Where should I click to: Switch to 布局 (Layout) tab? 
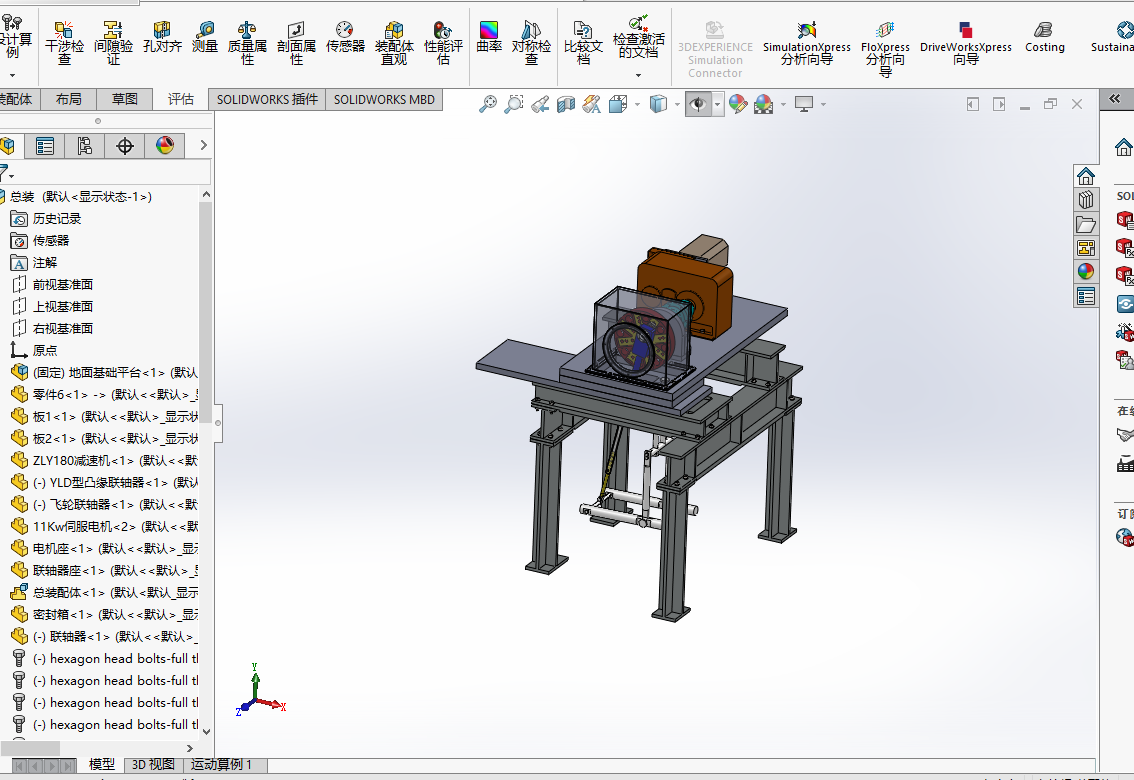69,99
